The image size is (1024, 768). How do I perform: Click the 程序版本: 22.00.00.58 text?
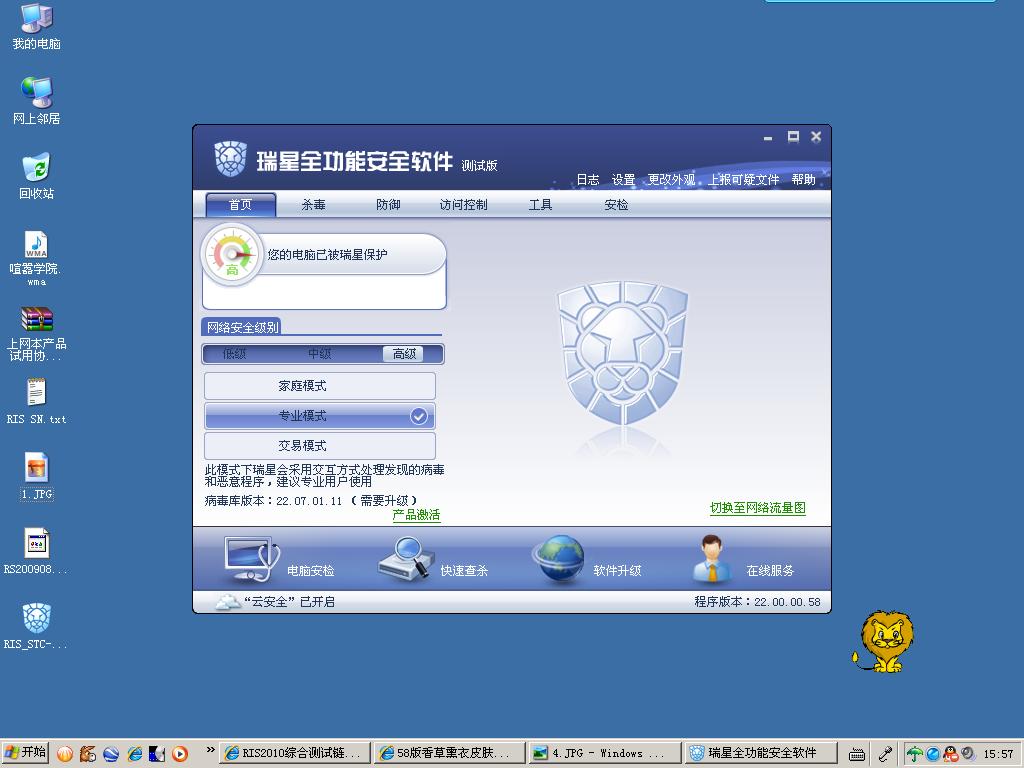point(758,601)
